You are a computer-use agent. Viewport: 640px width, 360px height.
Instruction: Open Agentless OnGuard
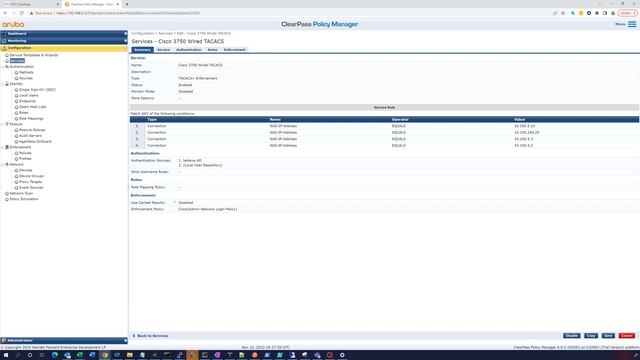[x=35, y=141]
